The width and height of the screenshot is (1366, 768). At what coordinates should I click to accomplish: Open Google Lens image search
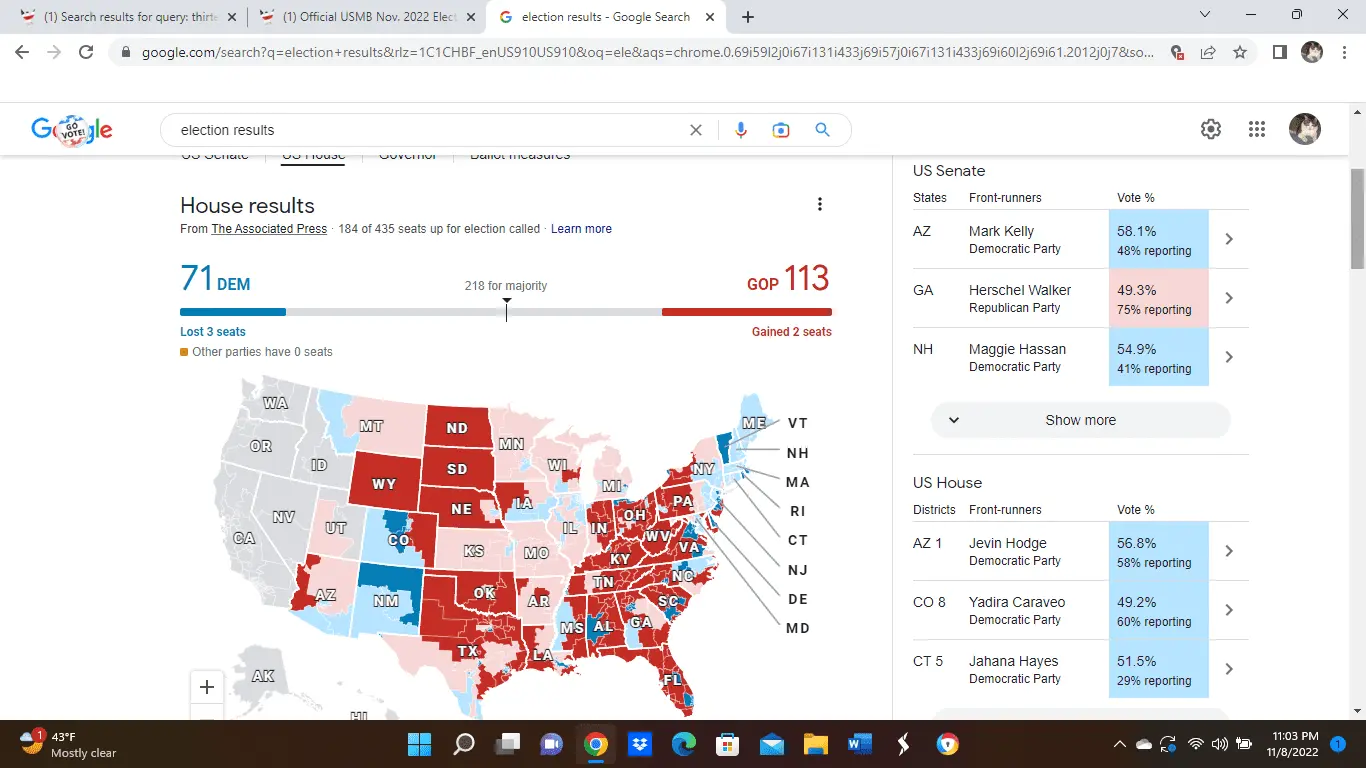click(x=781, y=130)
